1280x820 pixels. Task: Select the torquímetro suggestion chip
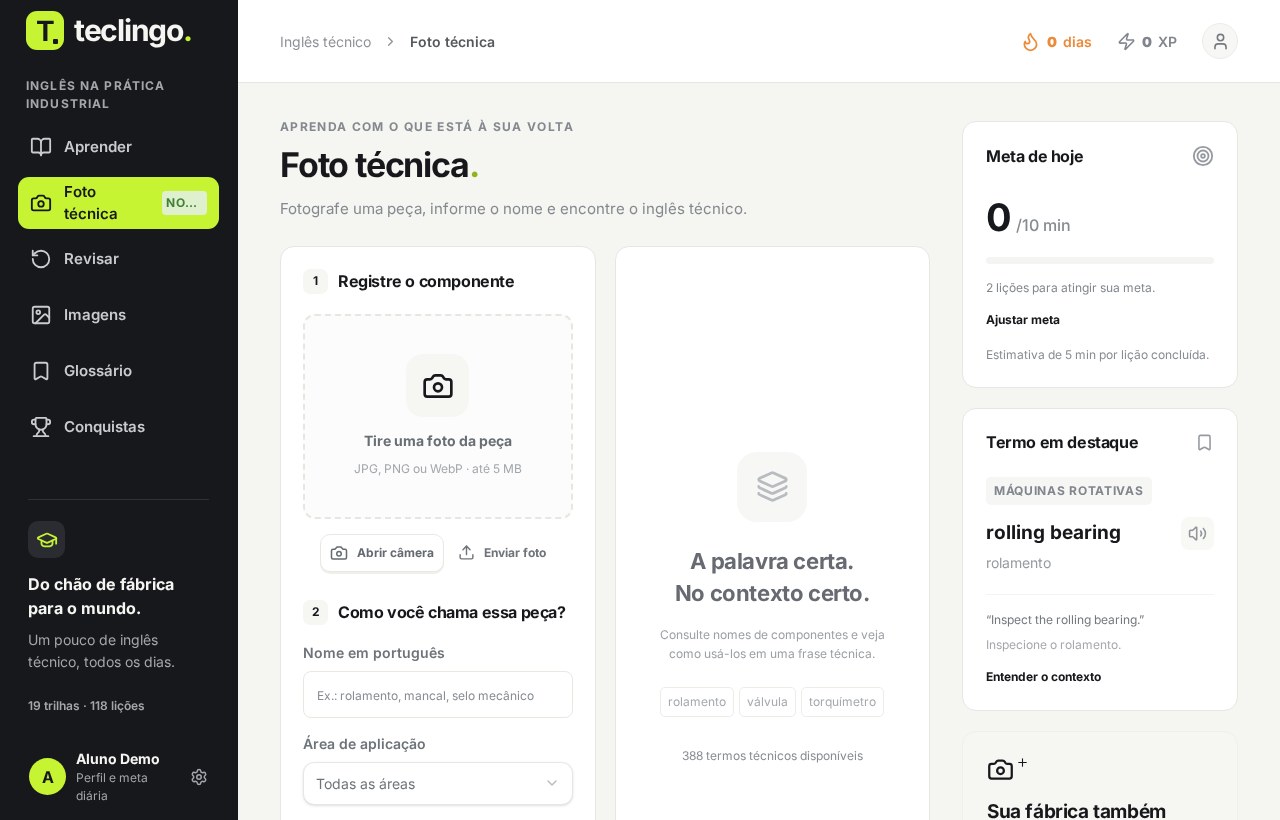842,702
